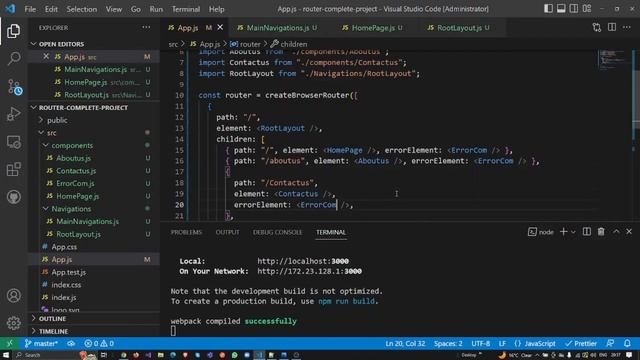640x360 pixels.
Task: Maximize the panel with the up chevron
Action: 616,231
